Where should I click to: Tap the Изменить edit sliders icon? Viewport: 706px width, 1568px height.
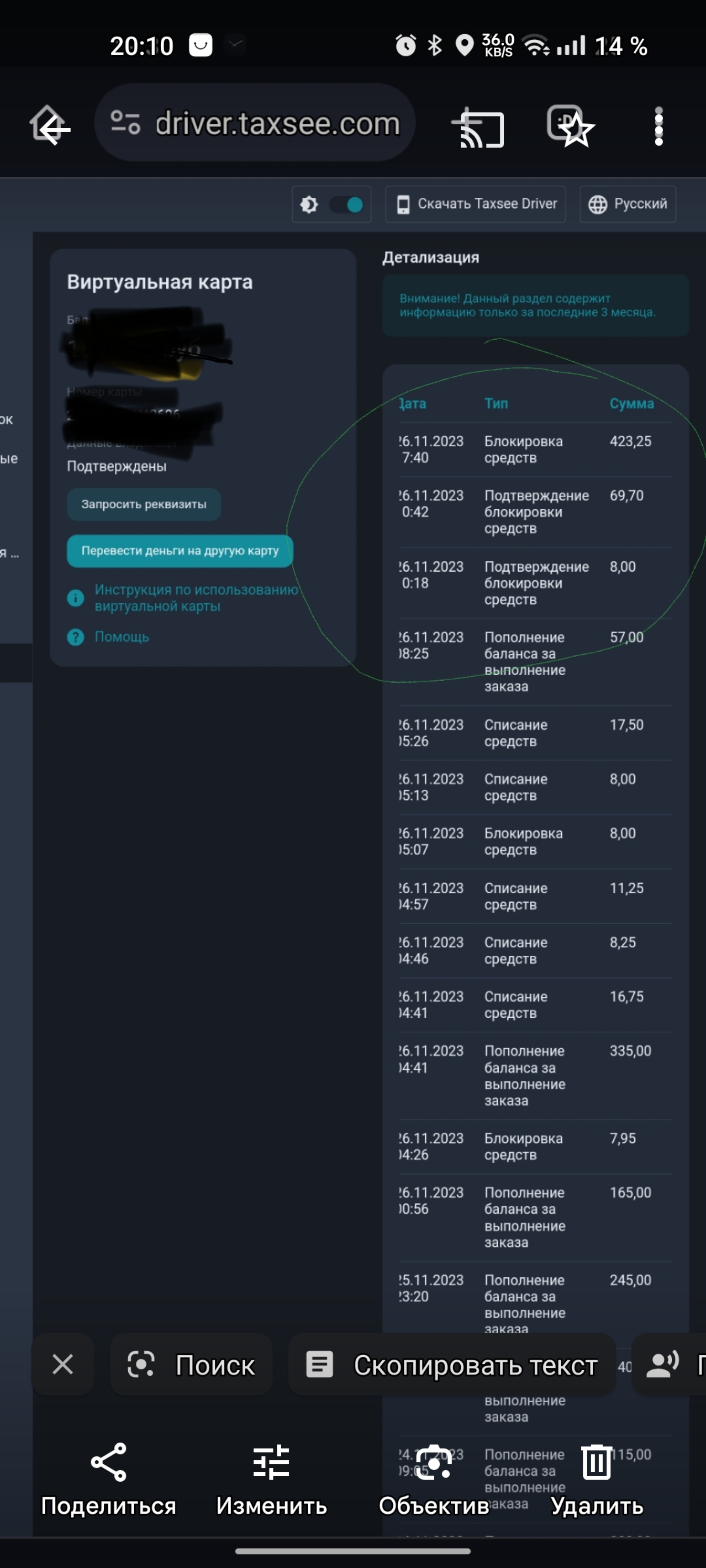pos(272,1461)
